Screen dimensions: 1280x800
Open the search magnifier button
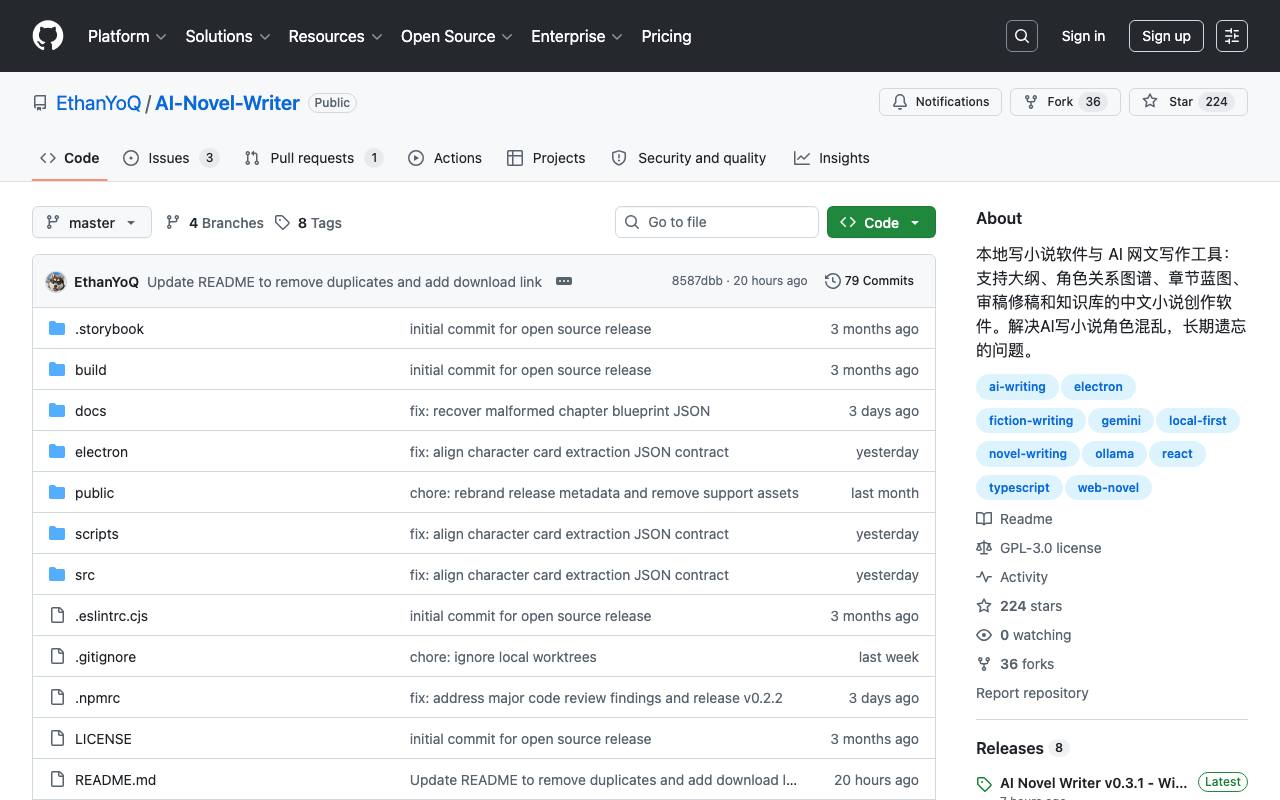[x=1022, y=36]
